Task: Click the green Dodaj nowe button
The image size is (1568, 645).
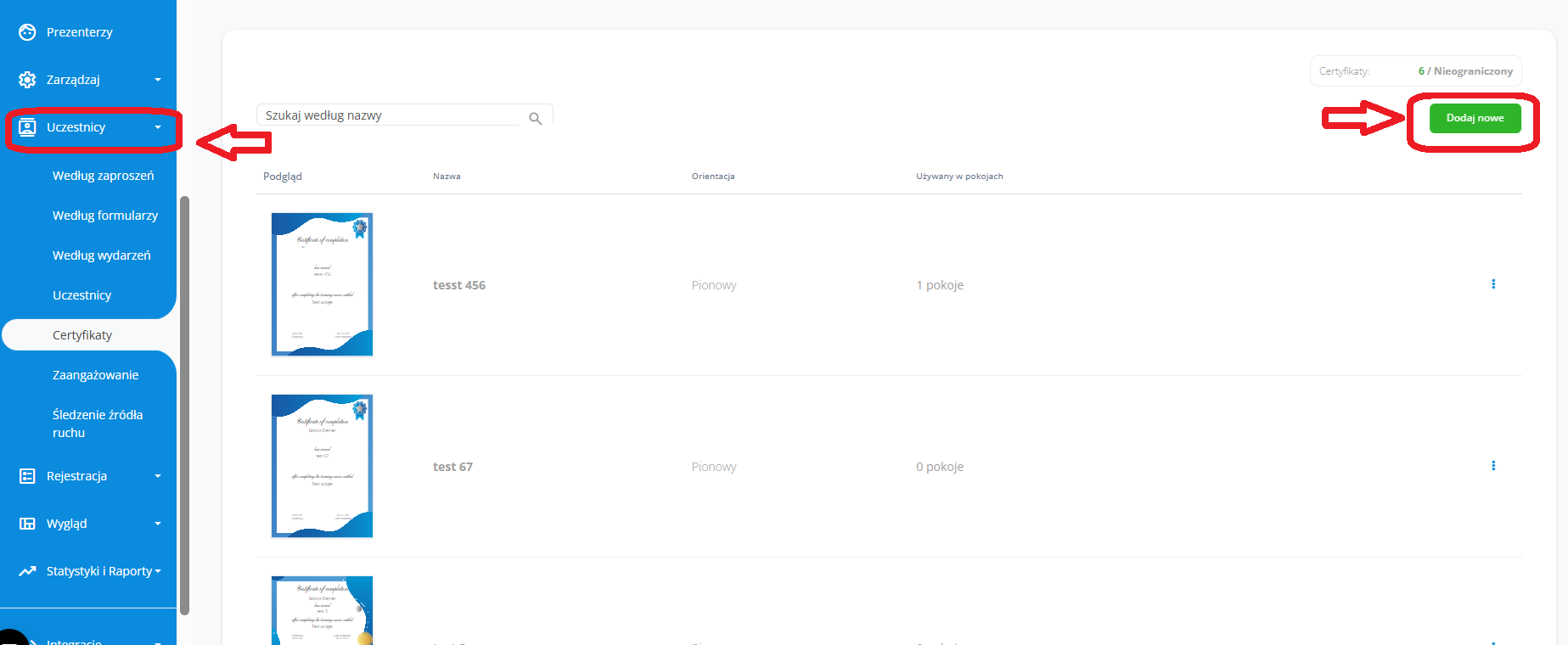Action: [1475, 118]
